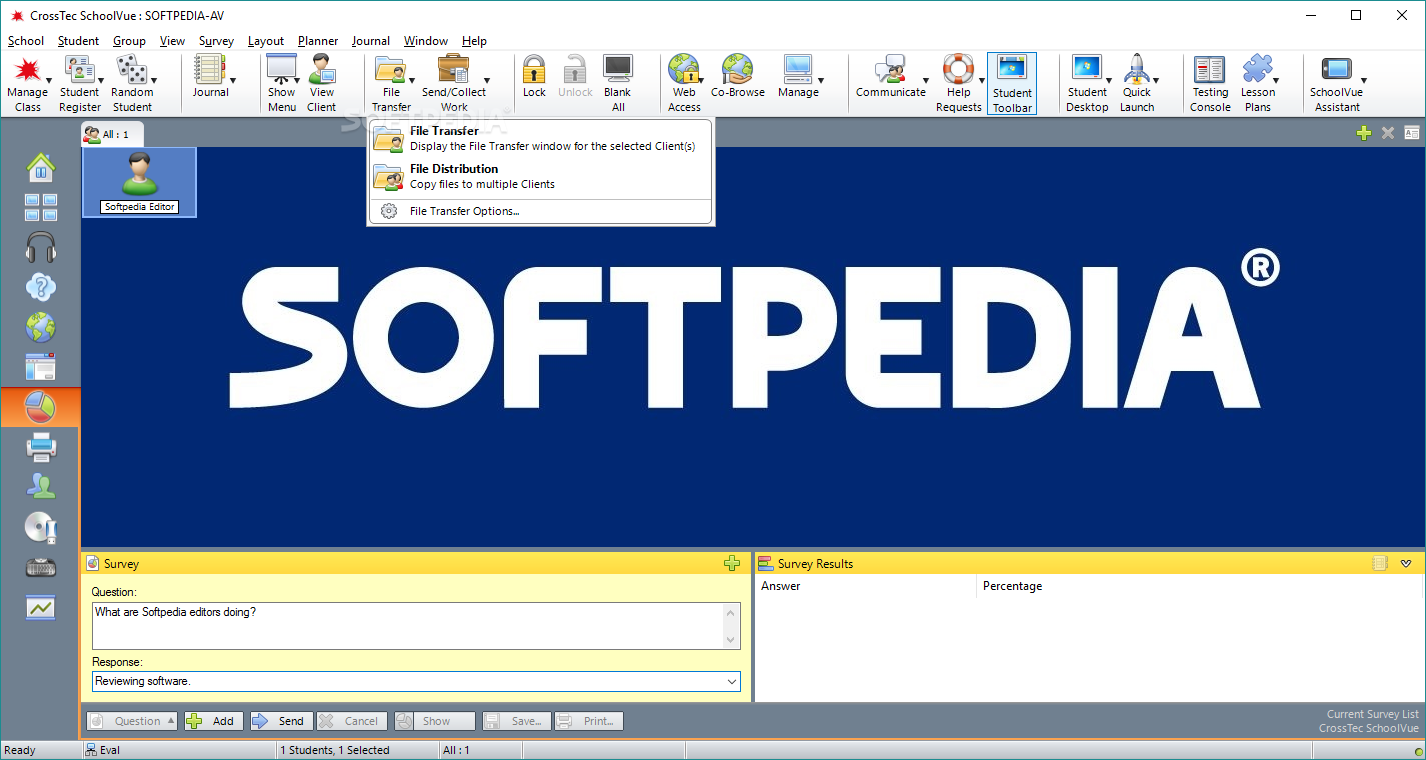The width and height of the screenshot is (1426, 760).
Task: Open the Student Register toolbar icon
Action: 79,70
